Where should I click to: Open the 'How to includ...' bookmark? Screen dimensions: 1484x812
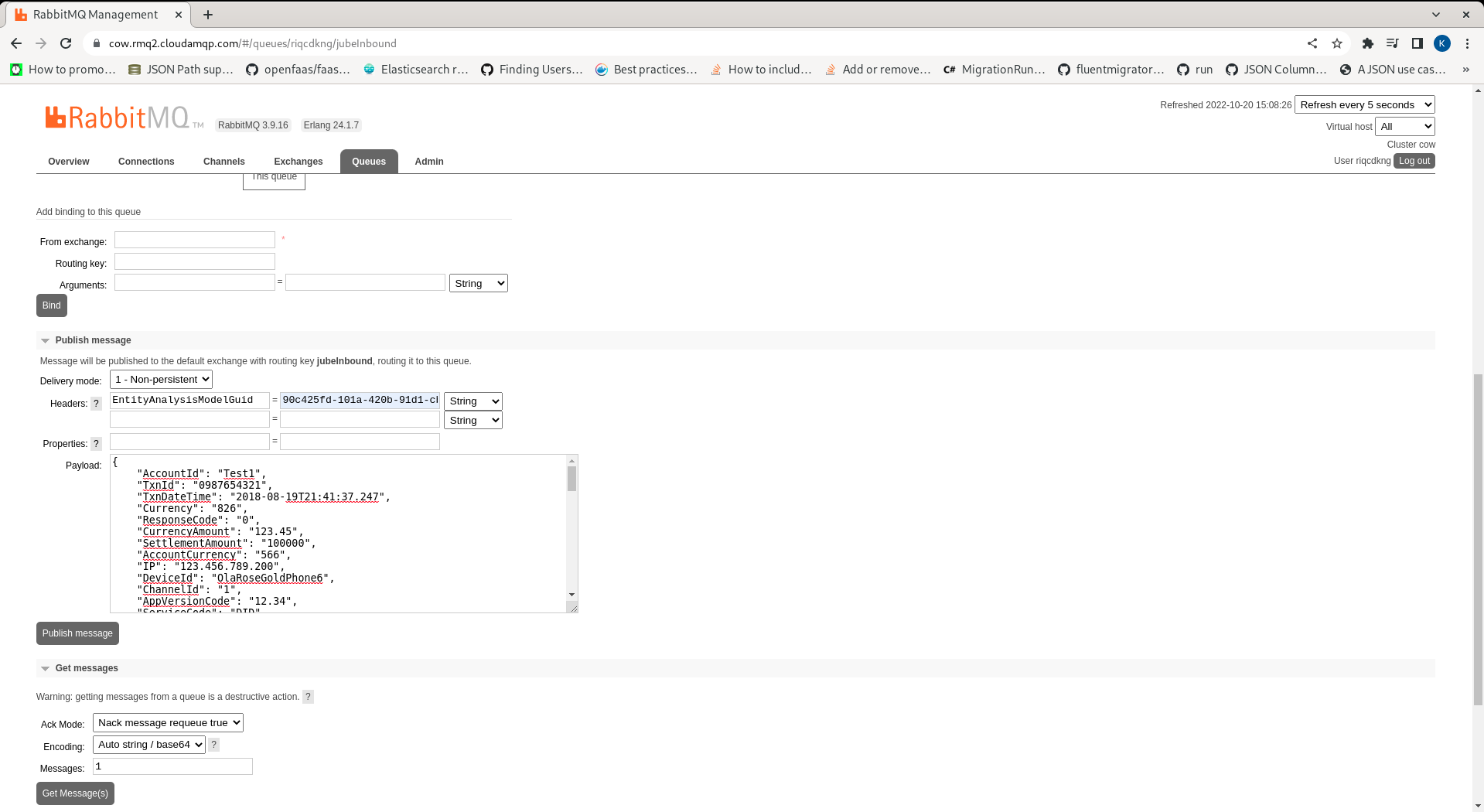click(761, 70)
